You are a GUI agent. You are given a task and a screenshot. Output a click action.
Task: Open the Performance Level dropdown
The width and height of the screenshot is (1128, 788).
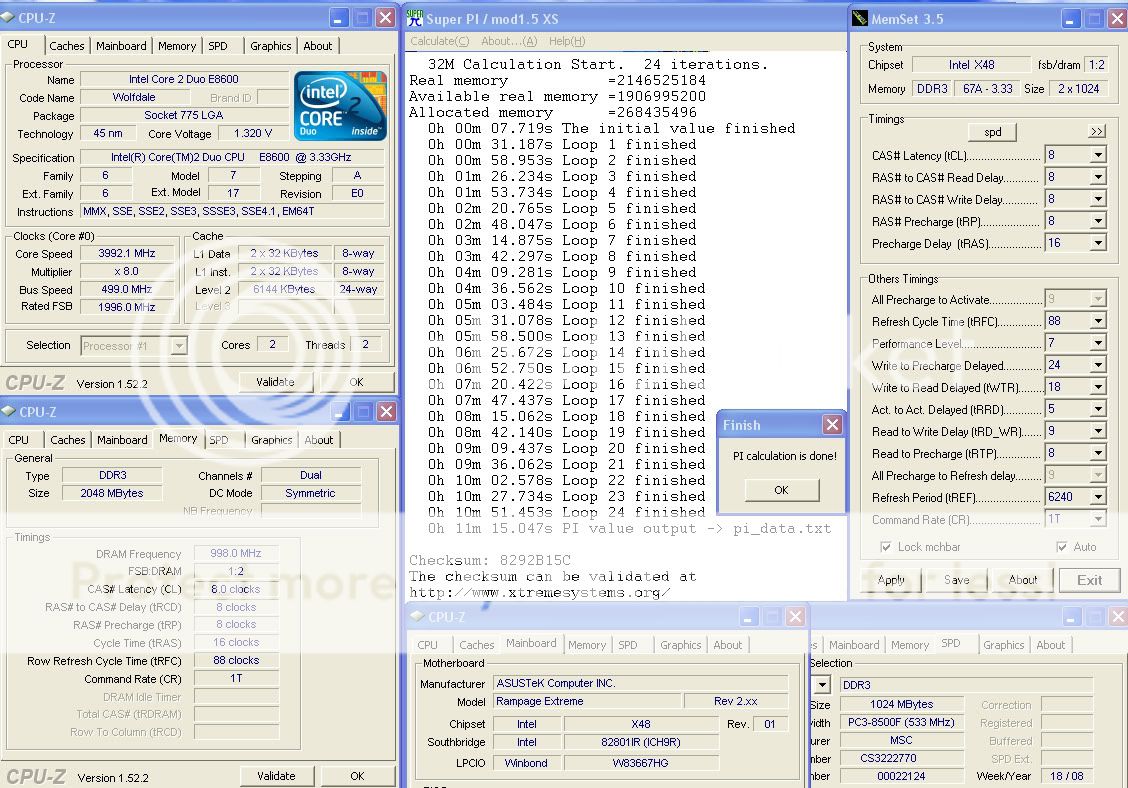tap(1098, 343)
